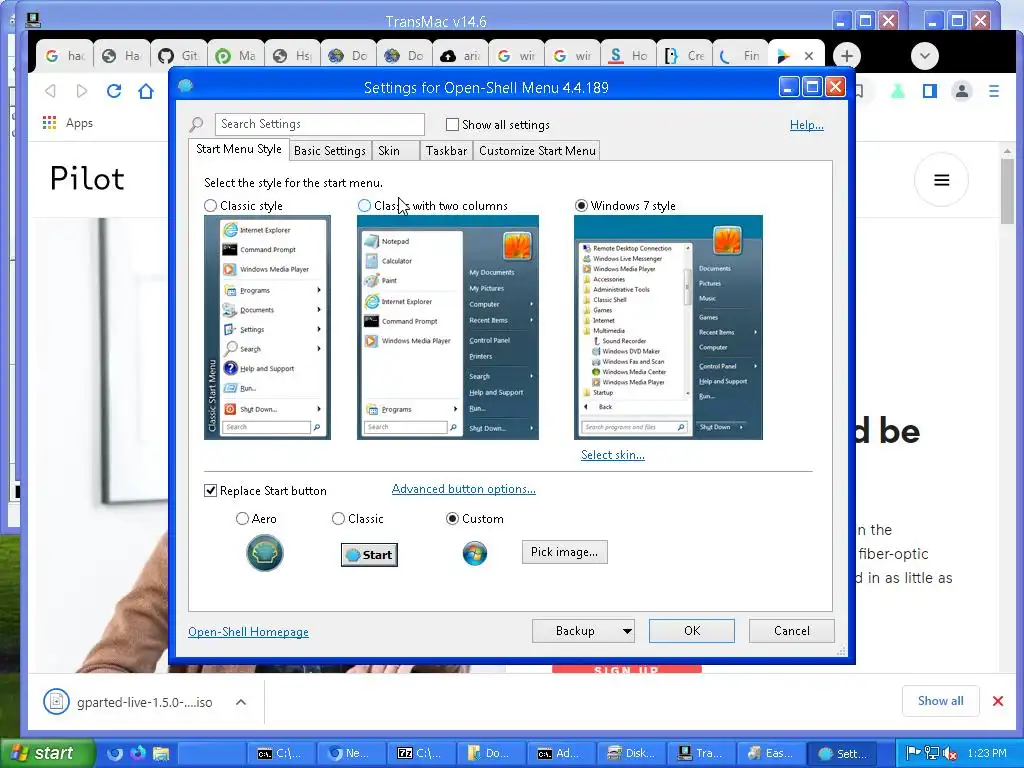Open the Taskbar tab
Viewport: 1024px width, 768px height.
[x=446, y=151]
